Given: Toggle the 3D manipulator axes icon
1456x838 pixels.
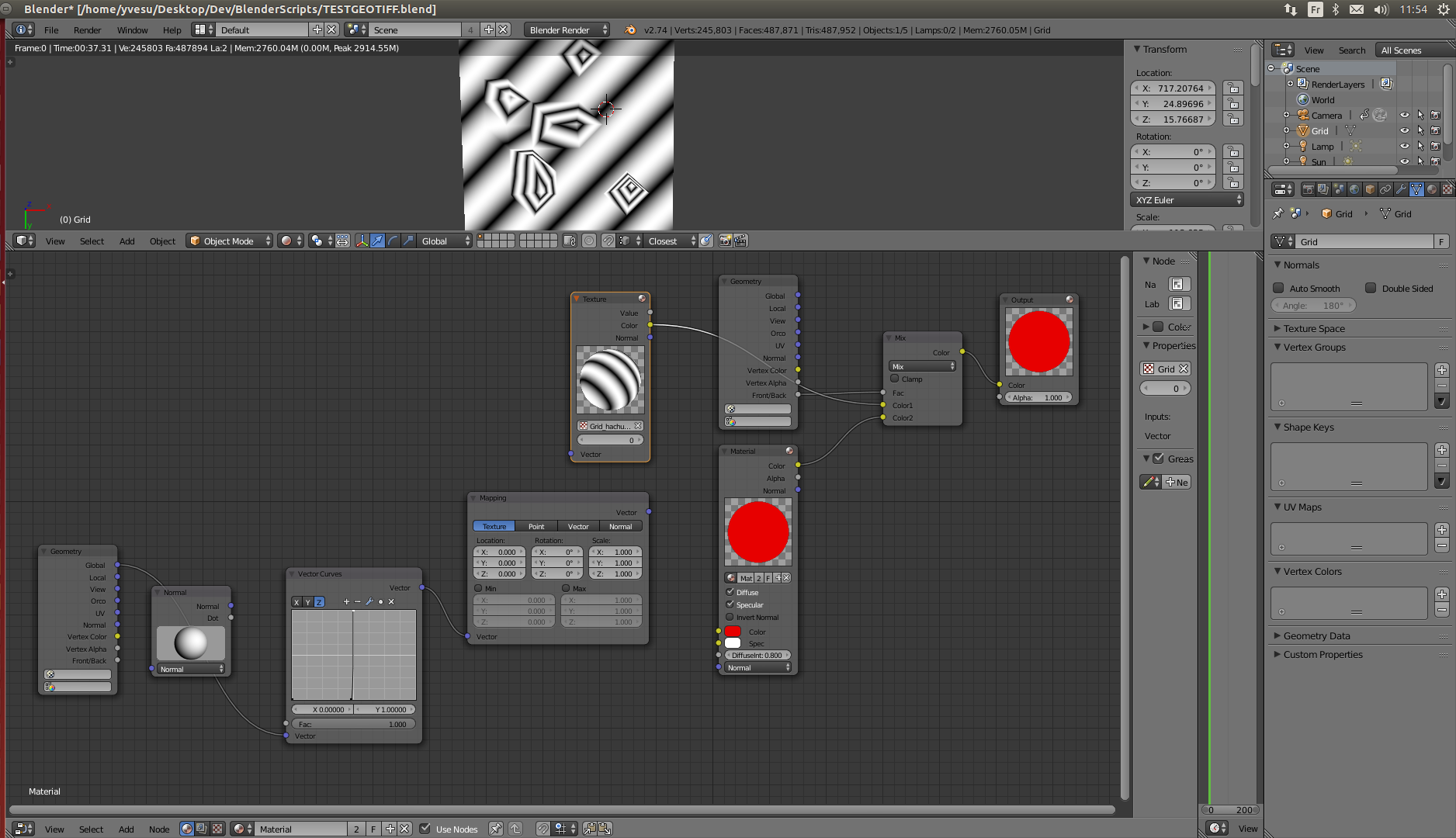Looking at the screenshot, I should 362,241.
